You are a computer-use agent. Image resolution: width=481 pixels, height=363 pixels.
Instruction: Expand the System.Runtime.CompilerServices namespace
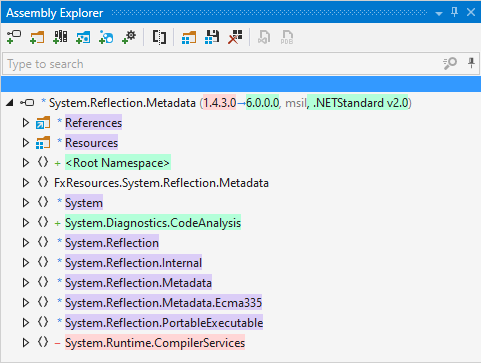pos(26,343)
